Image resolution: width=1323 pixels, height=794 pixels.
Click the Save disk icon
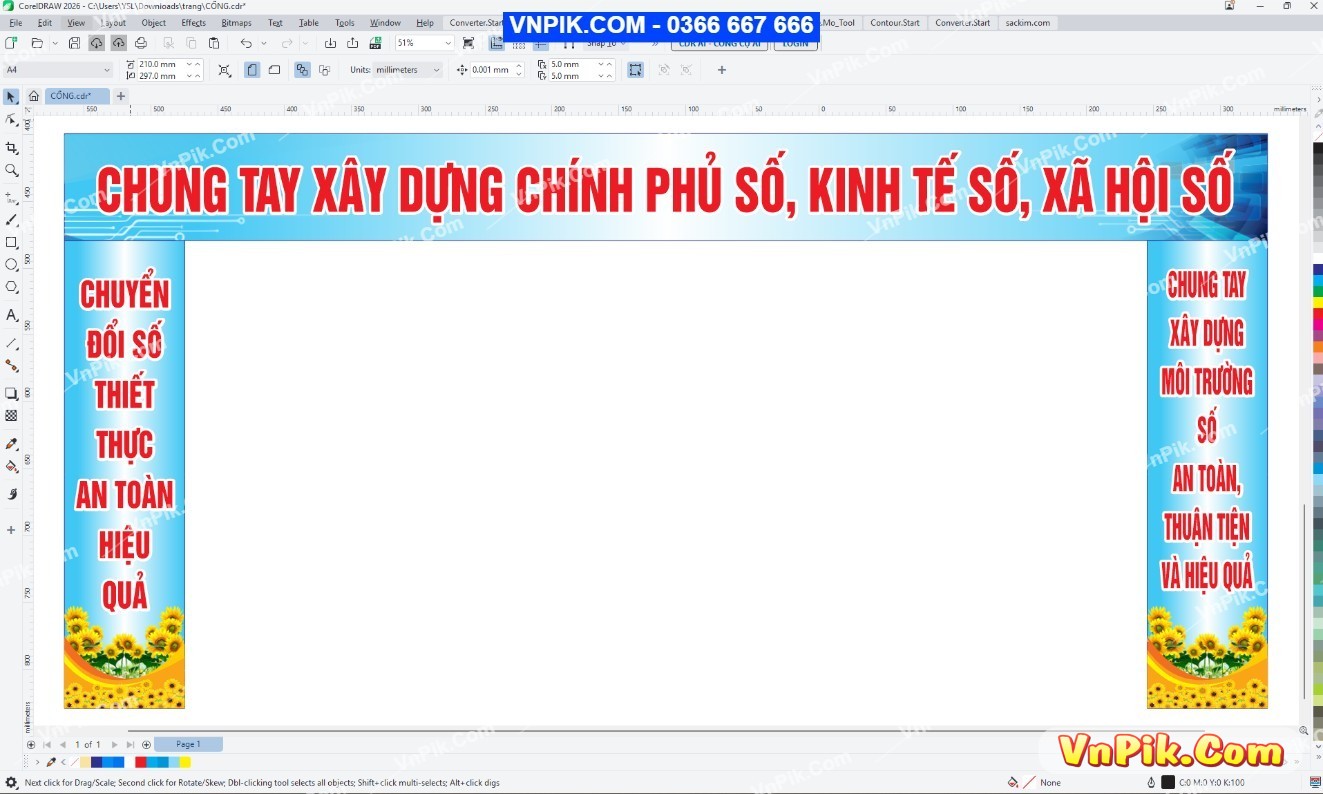click(x=74, y=43)
